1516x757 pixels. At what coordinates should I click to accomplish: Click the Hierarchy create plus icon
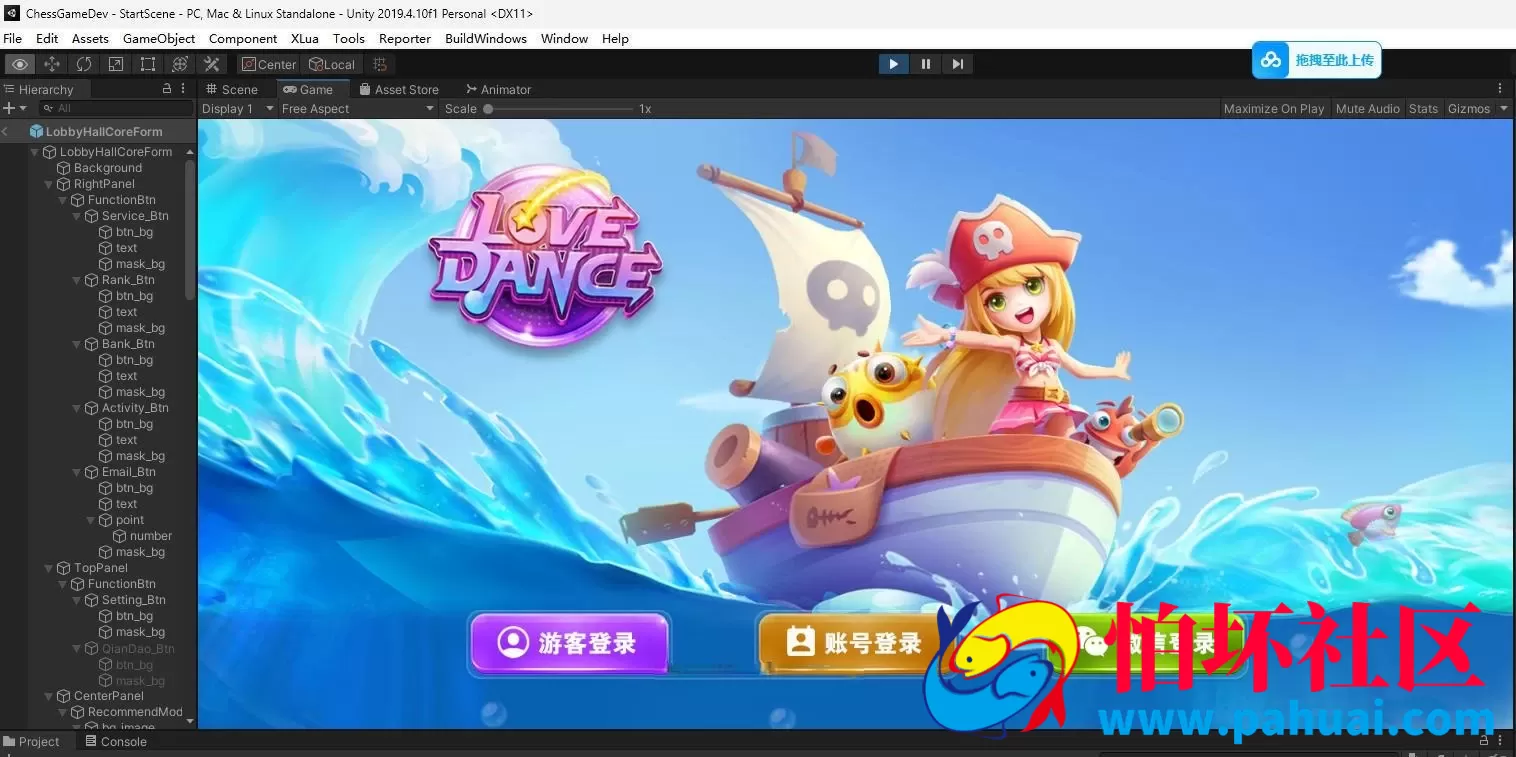tap(9, 108)
